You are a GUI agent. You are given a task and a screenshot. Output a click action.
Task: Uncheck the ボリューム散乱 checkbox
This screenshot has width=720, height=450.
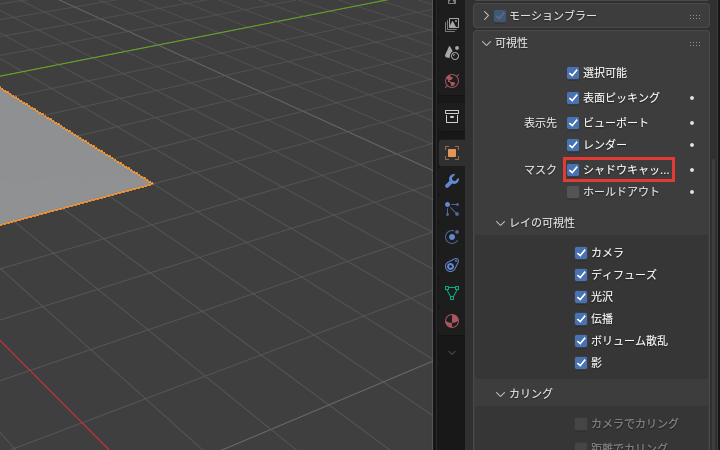click(581, 341)
